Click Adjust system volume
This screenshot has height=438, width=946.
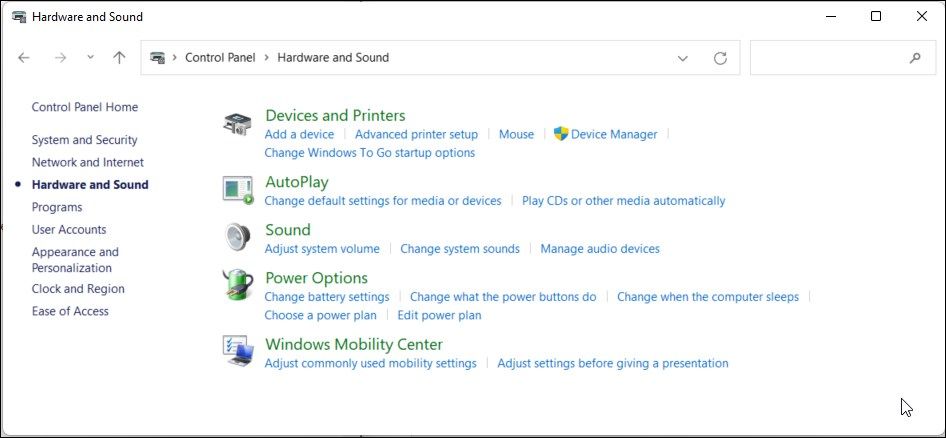click(x=322, y=249)
